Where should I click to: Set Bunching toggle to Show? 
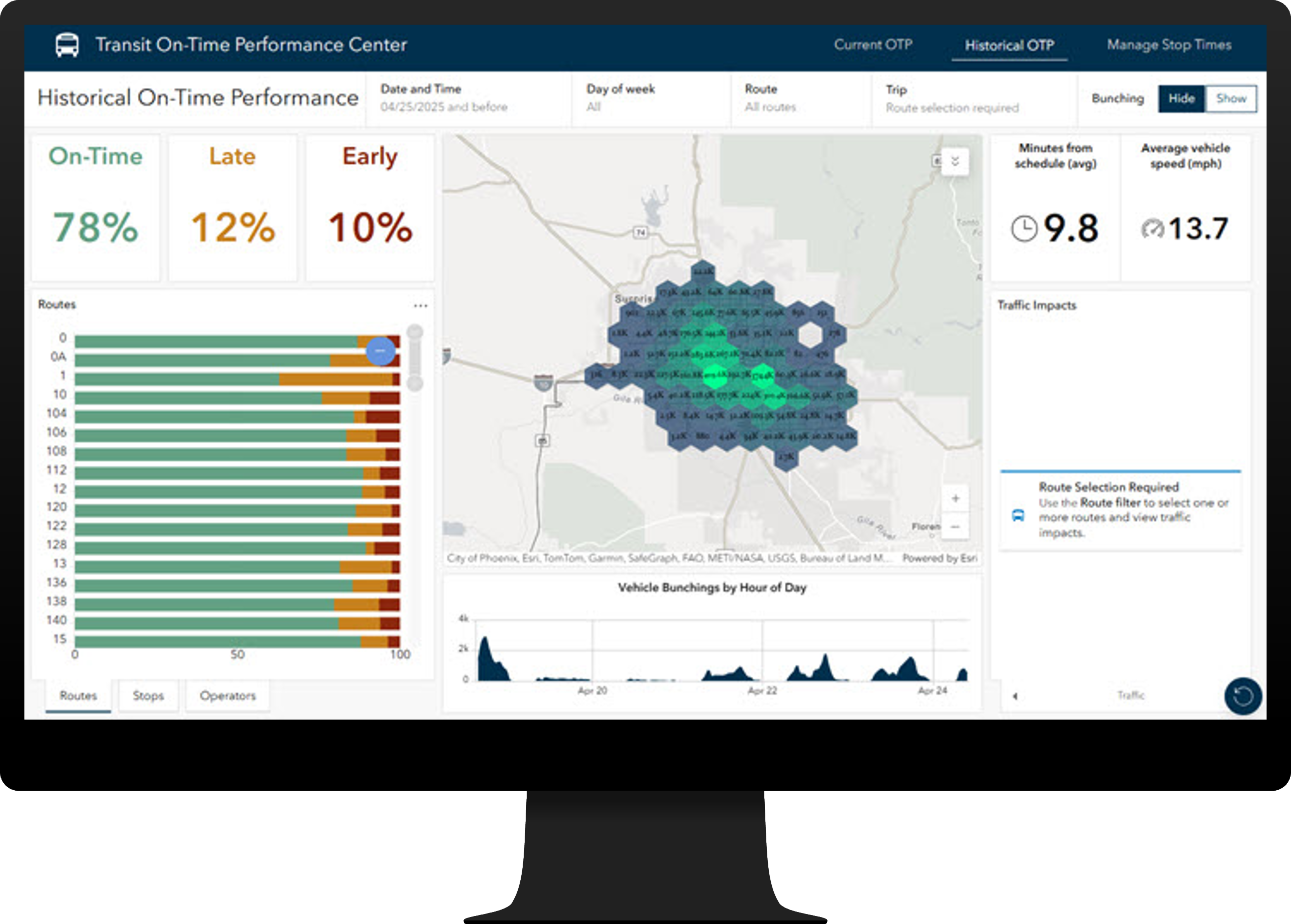[1231, 98]
